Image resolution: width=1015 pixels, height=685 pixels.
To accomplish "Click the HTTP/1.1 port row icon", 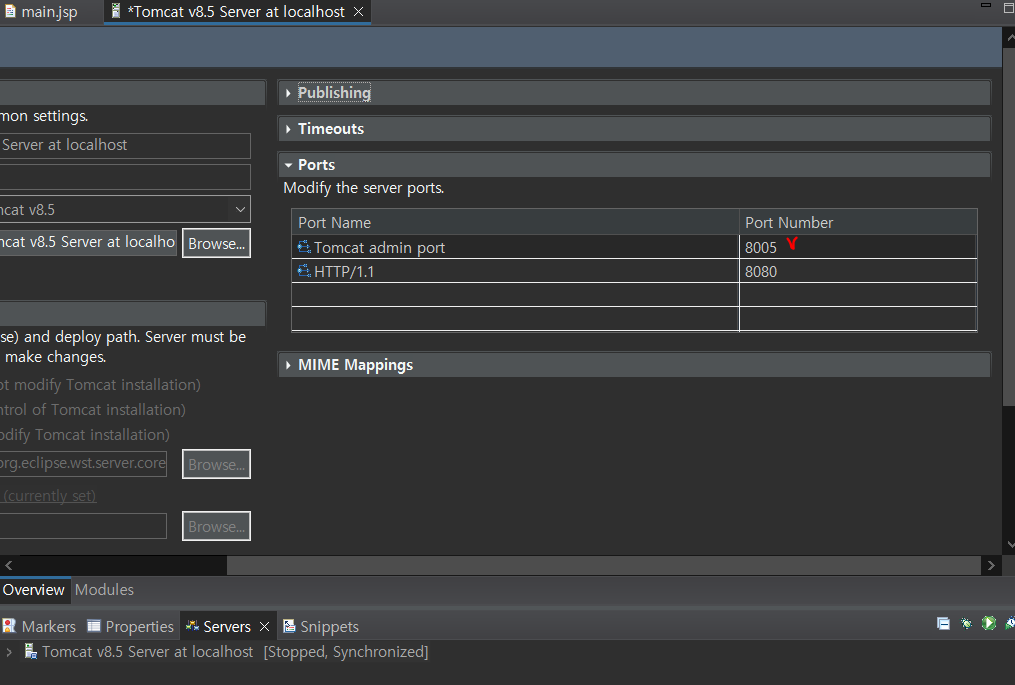I will (304, 271).
